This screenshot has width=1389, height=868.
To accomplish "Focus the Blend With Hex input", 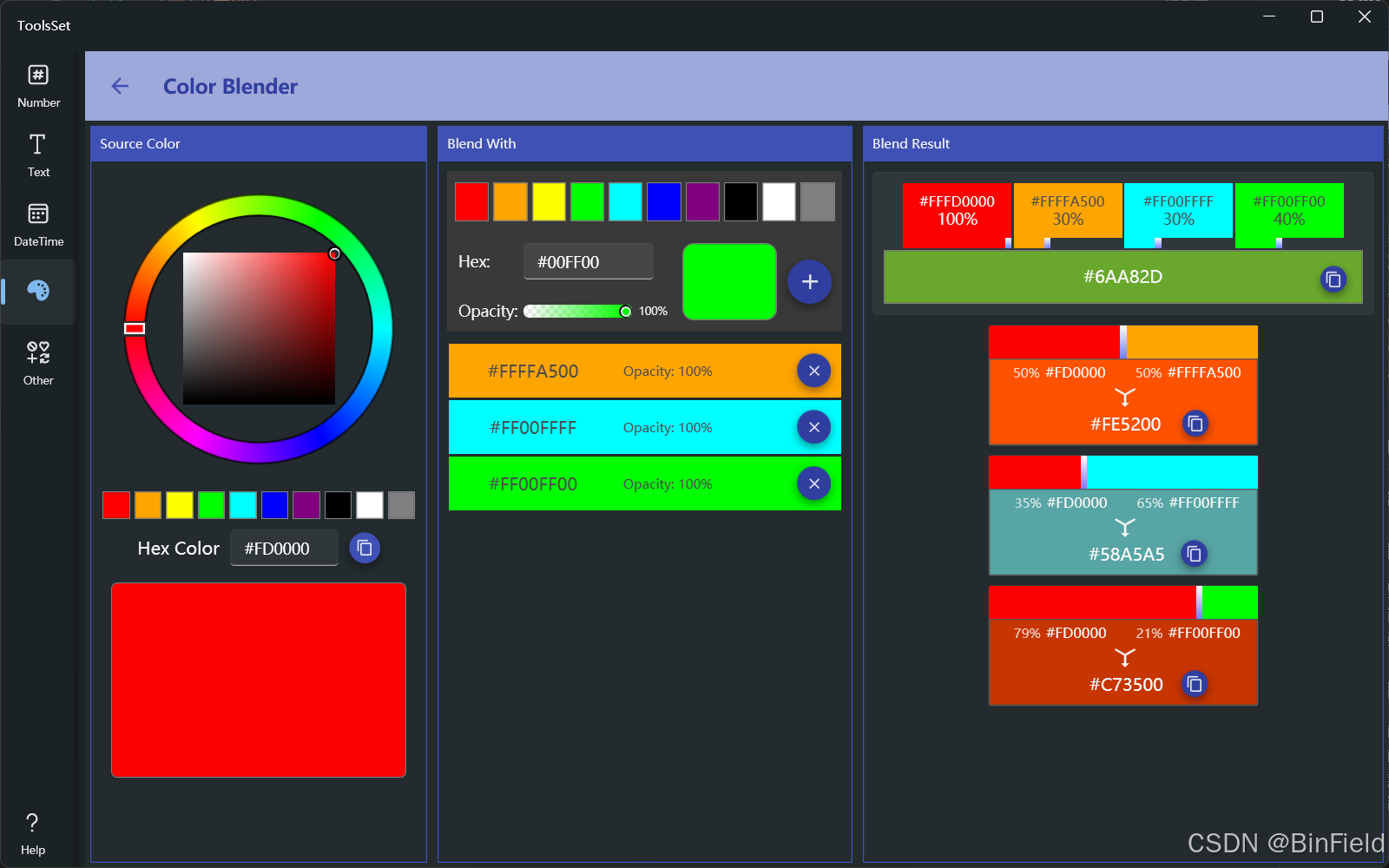I will (589, 261).
